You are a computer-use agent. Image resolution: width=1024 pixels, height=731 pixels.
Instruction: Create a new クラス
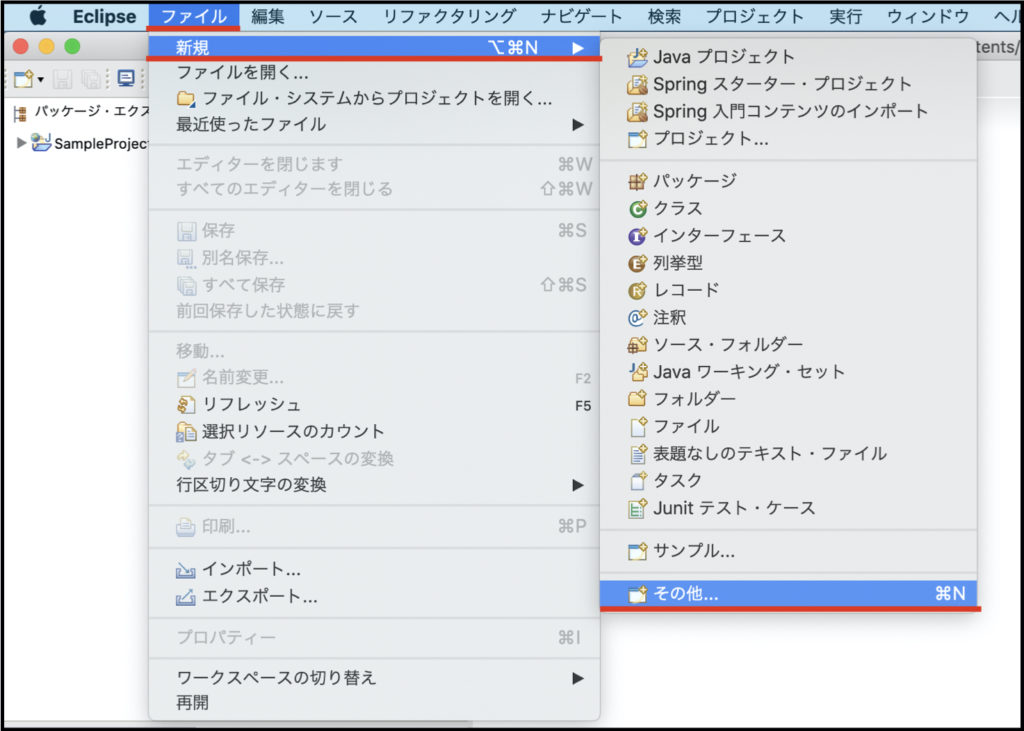788,208
